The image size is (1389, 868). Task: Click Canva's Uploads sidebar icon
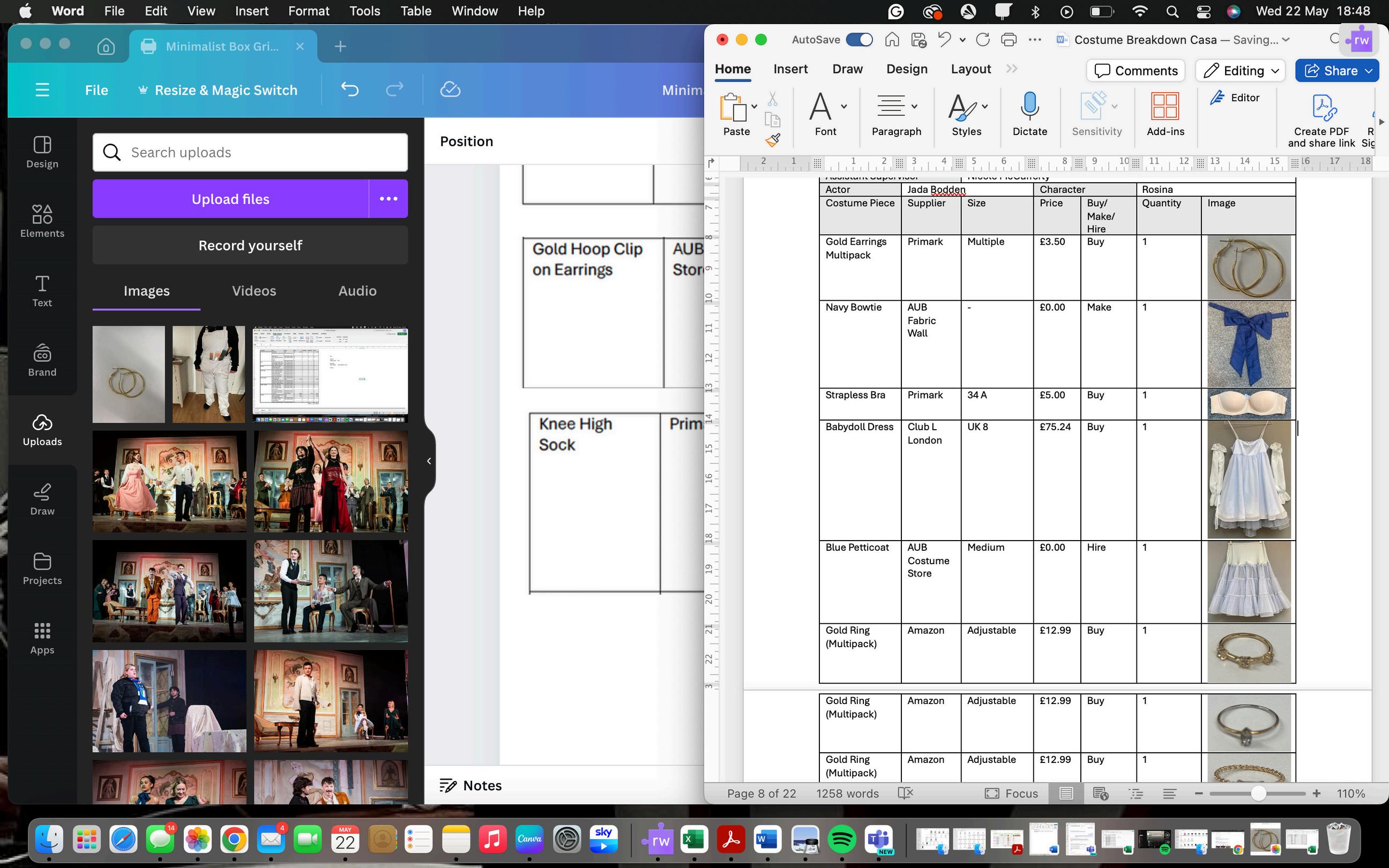tap(42, 429)
